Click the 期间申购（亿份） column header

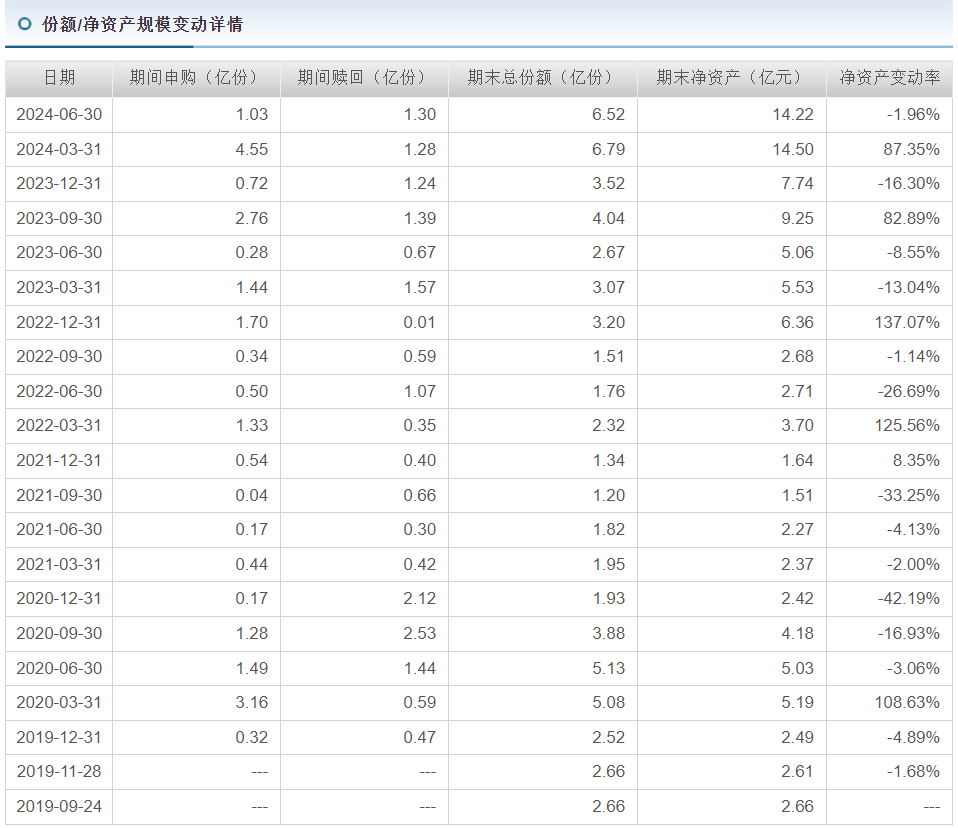pyautogui.click(x=195, y=78)
